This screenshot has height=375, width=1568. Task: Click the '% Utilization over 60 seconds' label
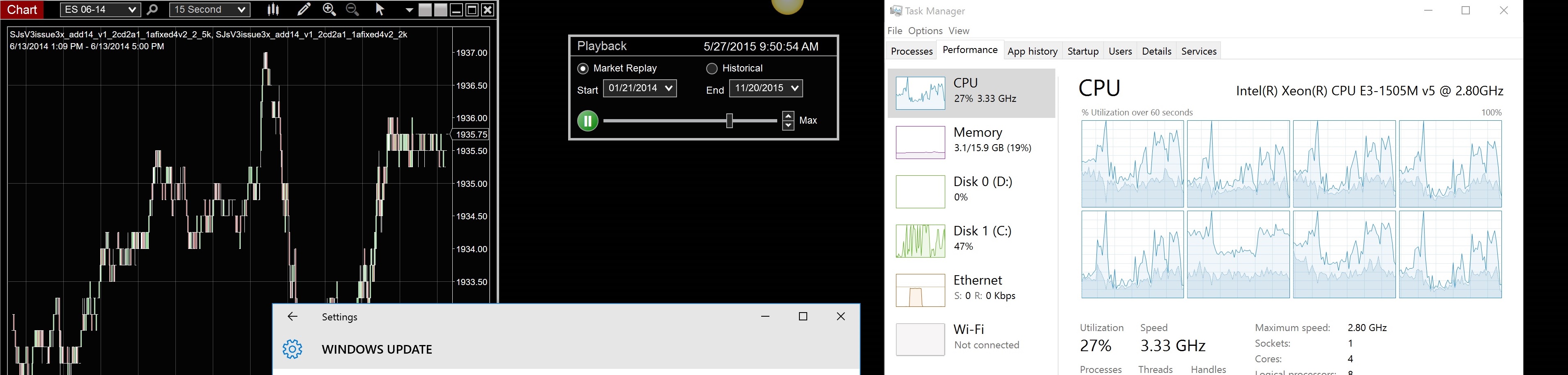click(1137, 113)
